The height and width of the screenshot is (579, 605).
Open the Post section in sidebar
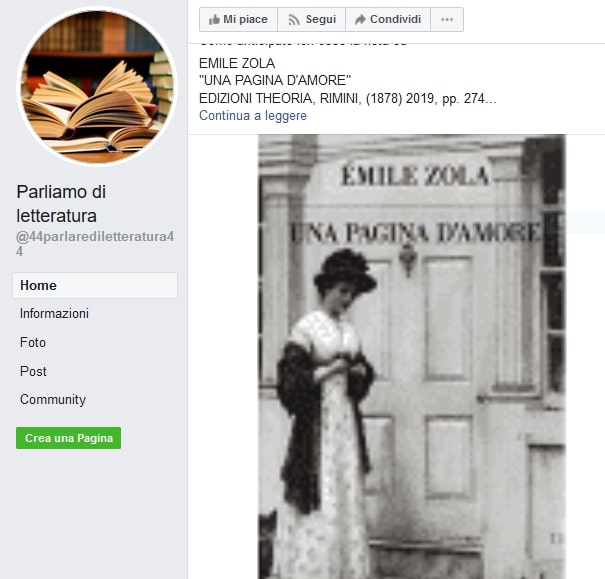pos(33,371)
